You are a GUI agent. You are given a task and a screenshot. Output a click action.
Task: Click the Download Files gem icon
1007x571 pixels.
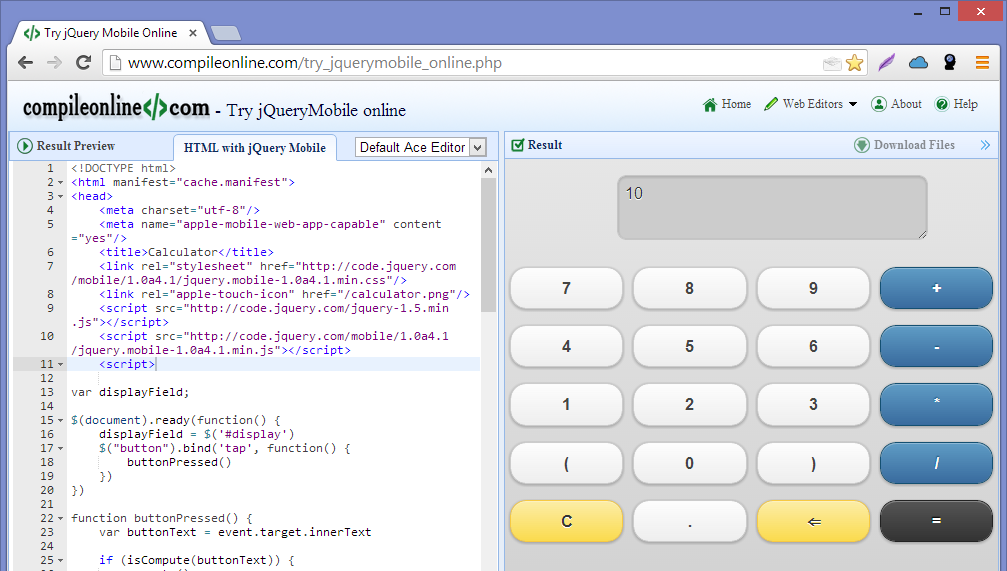pyautogui.click(x=862, y=145)
